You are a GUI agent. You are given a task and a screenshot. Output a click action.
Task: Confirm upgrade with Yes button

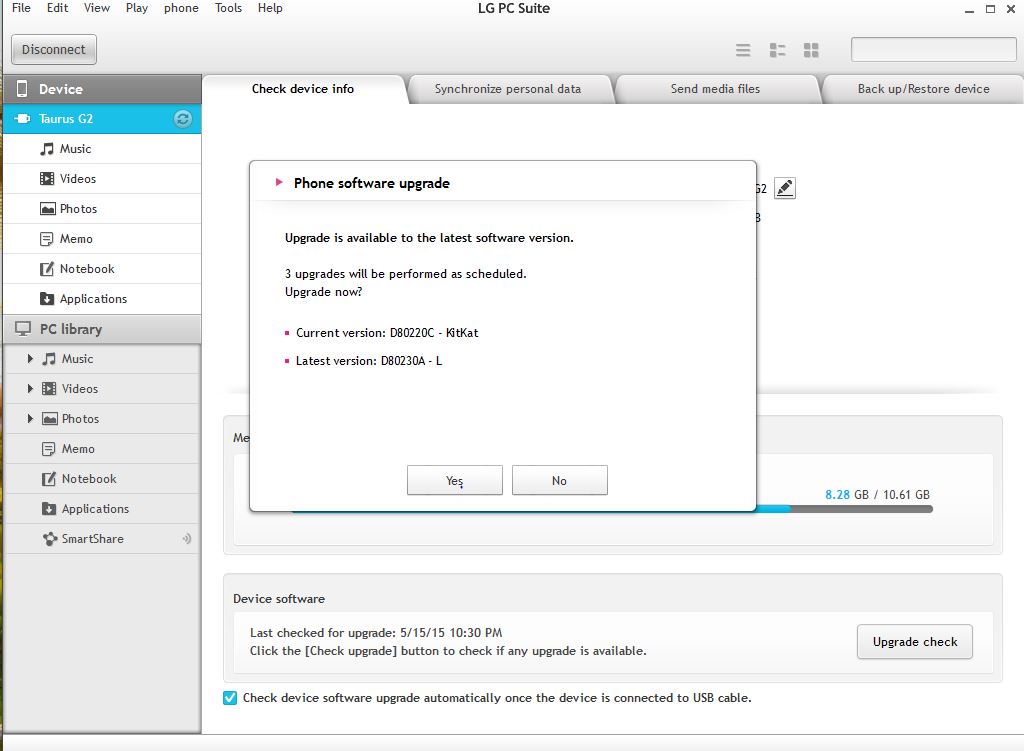[x=455, y=480]
